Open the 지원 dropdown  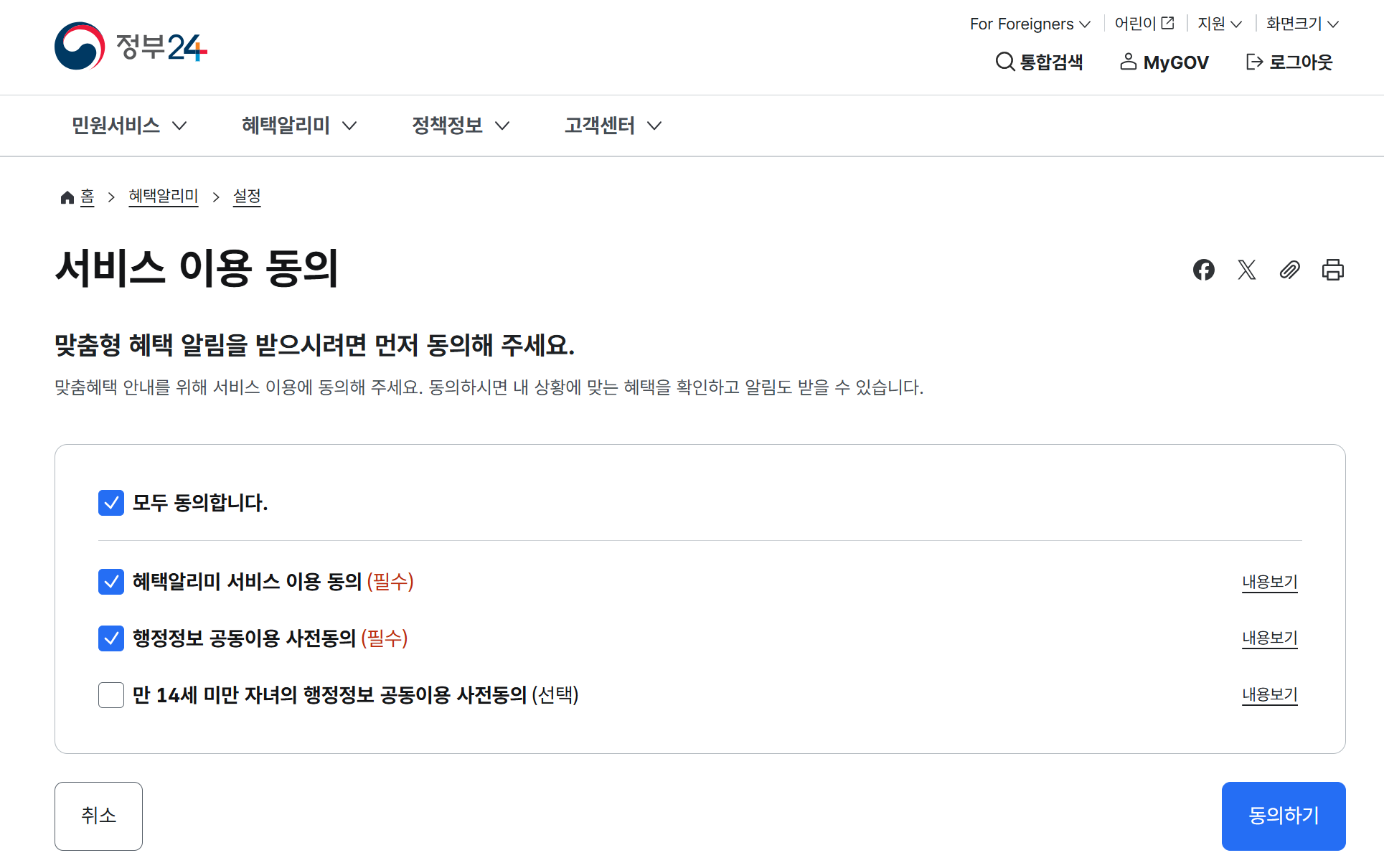pyautogui.click(x=1219, y=24)
